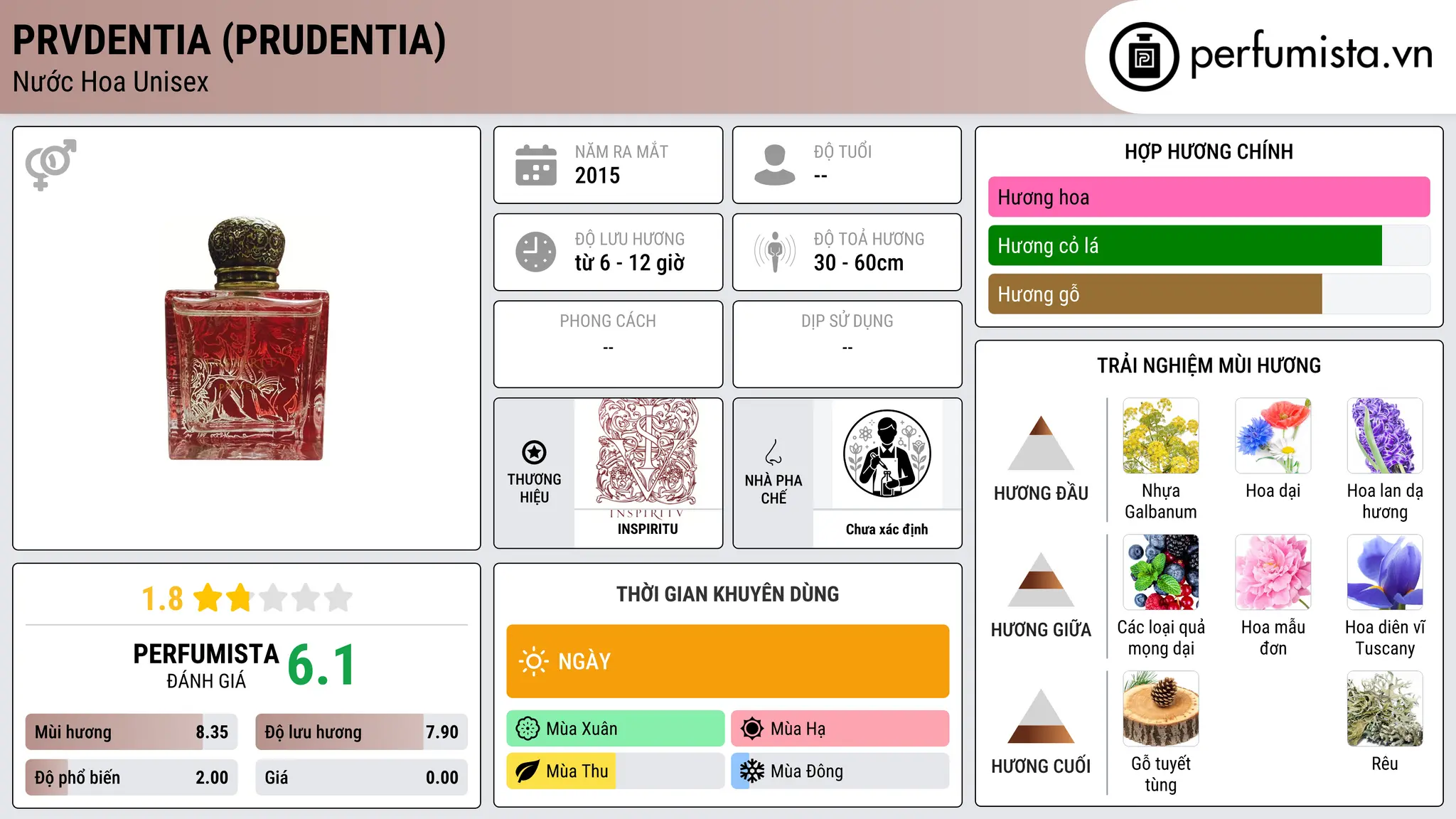Click the HƯƠNG CUỐI label
This screenshot has width=1456, height=819.
coord(1041,766)
